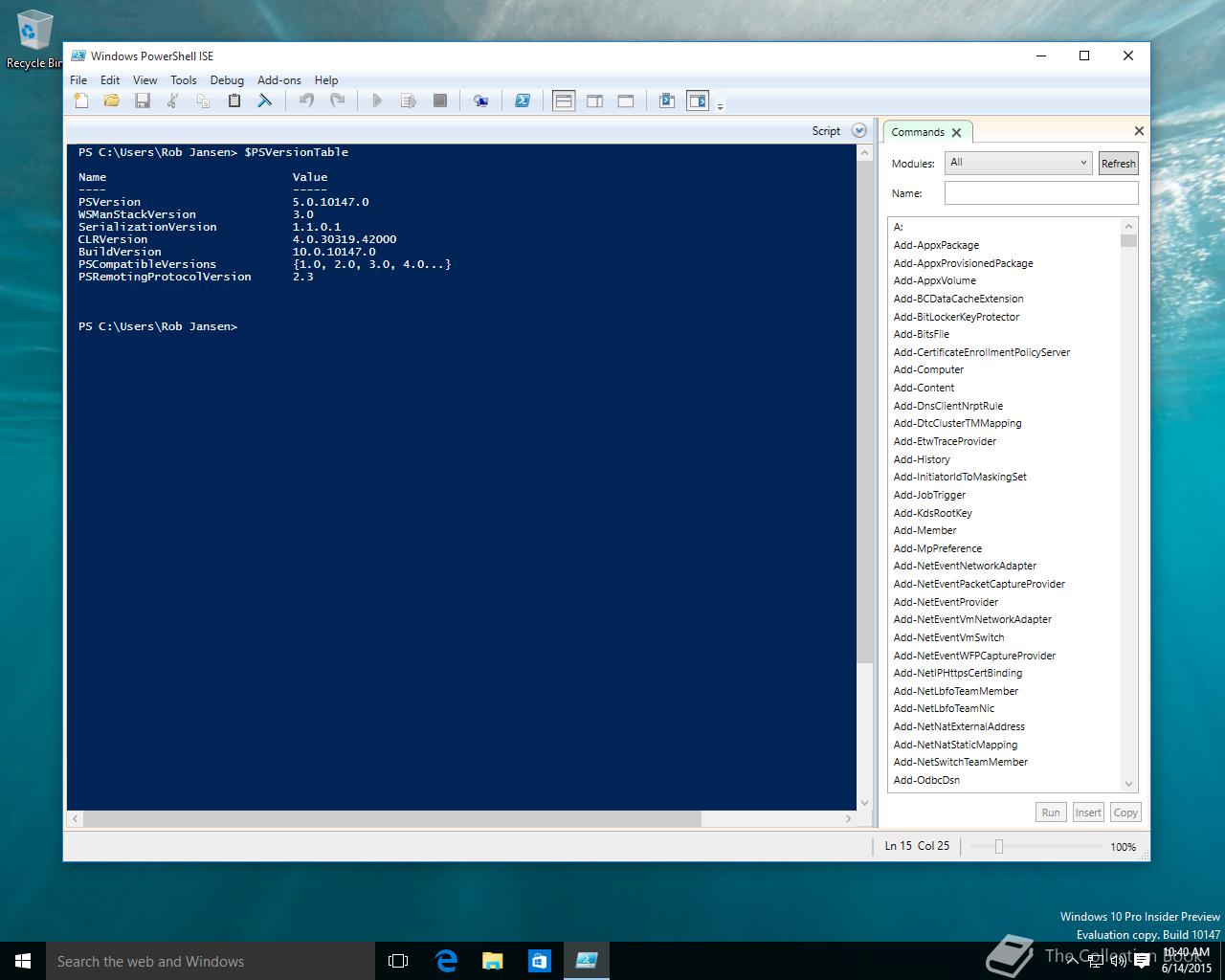Adjust the zoom slider thumb
This screenshot has width=1225, height=980.
pyautogui.click(x=998, y=846)
